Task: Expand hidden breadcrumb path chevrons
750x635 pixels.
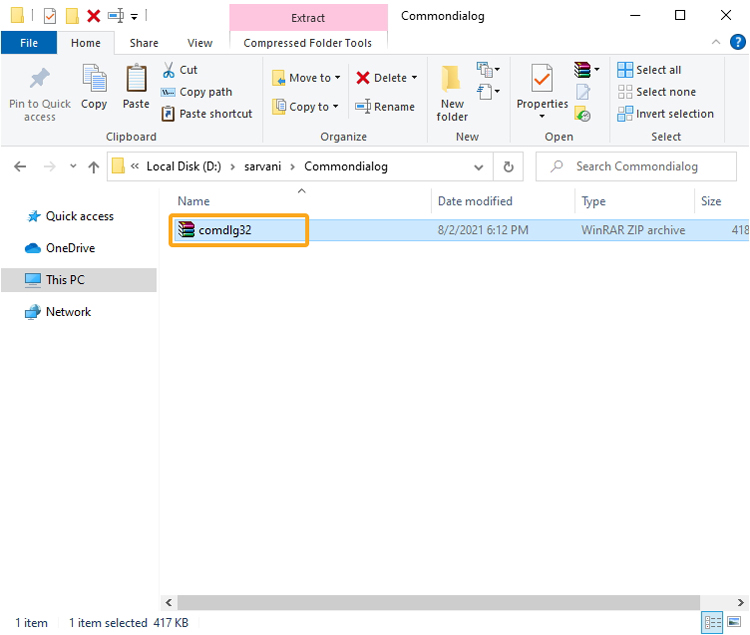Action: [134, 166]
